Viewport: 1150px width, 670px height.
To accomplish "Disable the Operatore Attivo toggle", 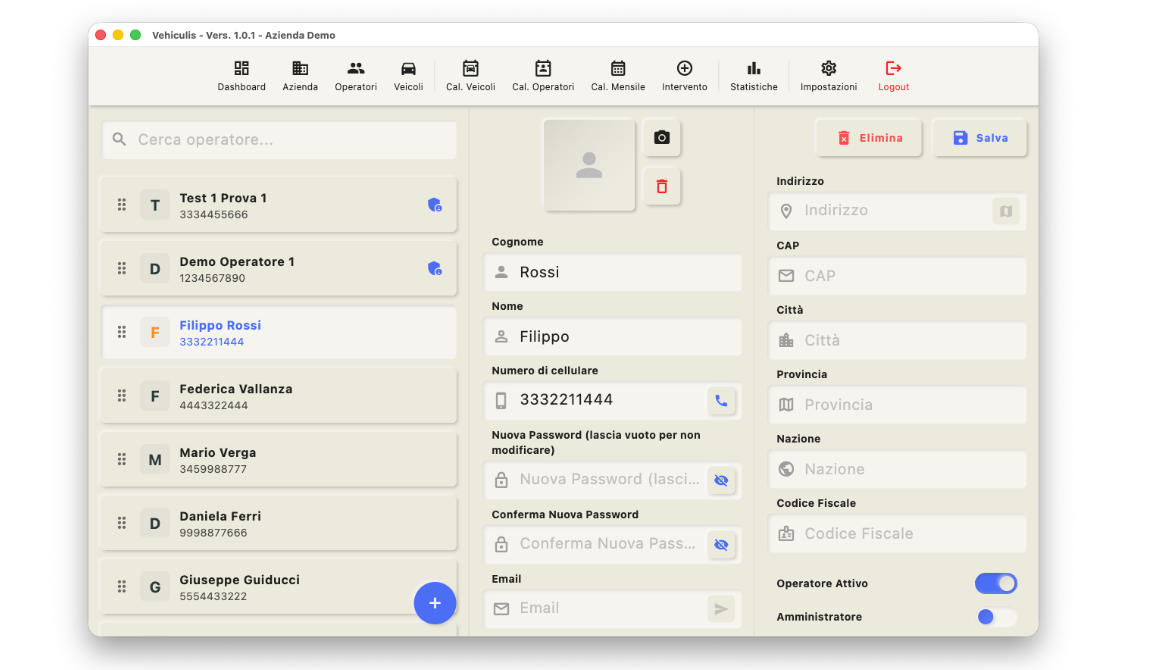I will tap(996, 583).
